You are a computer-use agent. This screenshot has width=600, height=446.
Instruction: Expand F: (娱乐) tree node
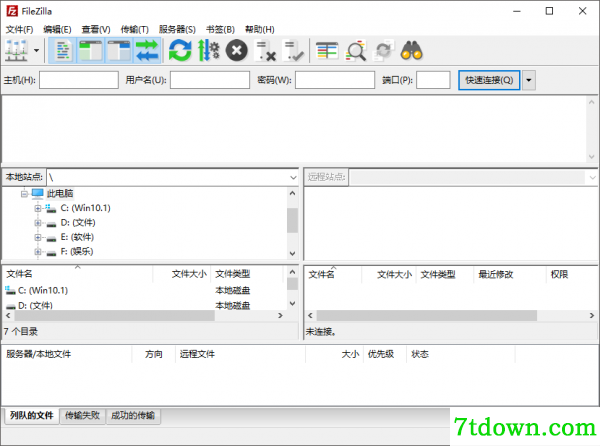(x=38, y=252)
